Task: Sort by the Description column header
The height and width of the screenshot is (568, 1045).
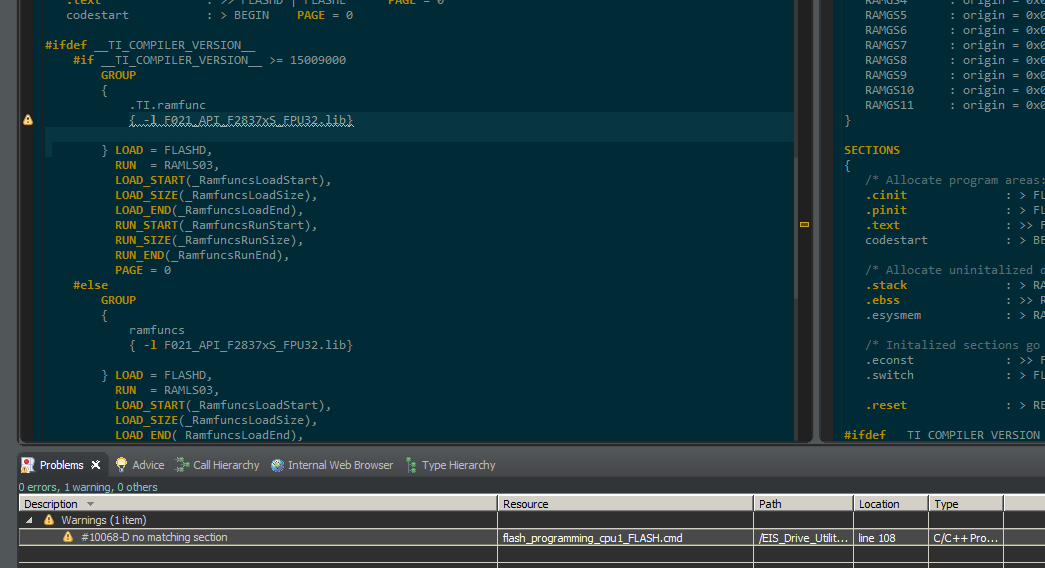Action: point(258,504)
